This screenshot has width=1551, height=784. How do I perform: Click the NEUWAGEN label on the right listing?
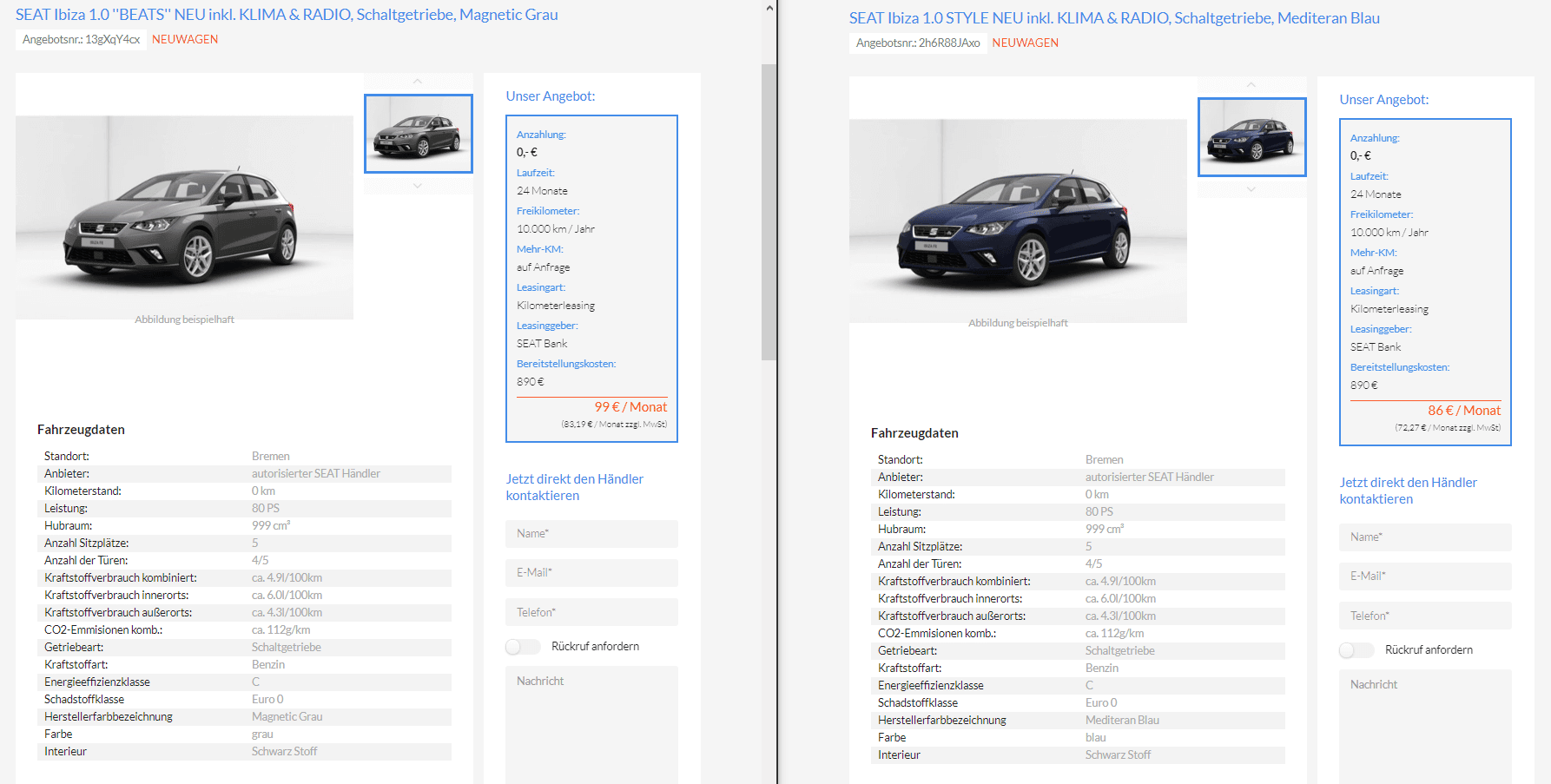[x=1026, y=43]
